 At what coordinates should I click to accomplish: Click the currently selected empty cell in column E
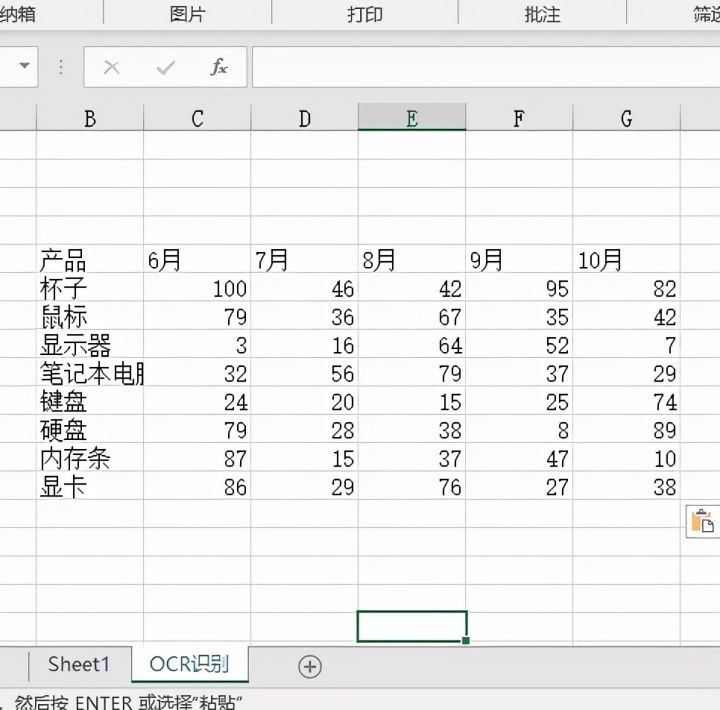click(412, 626)
